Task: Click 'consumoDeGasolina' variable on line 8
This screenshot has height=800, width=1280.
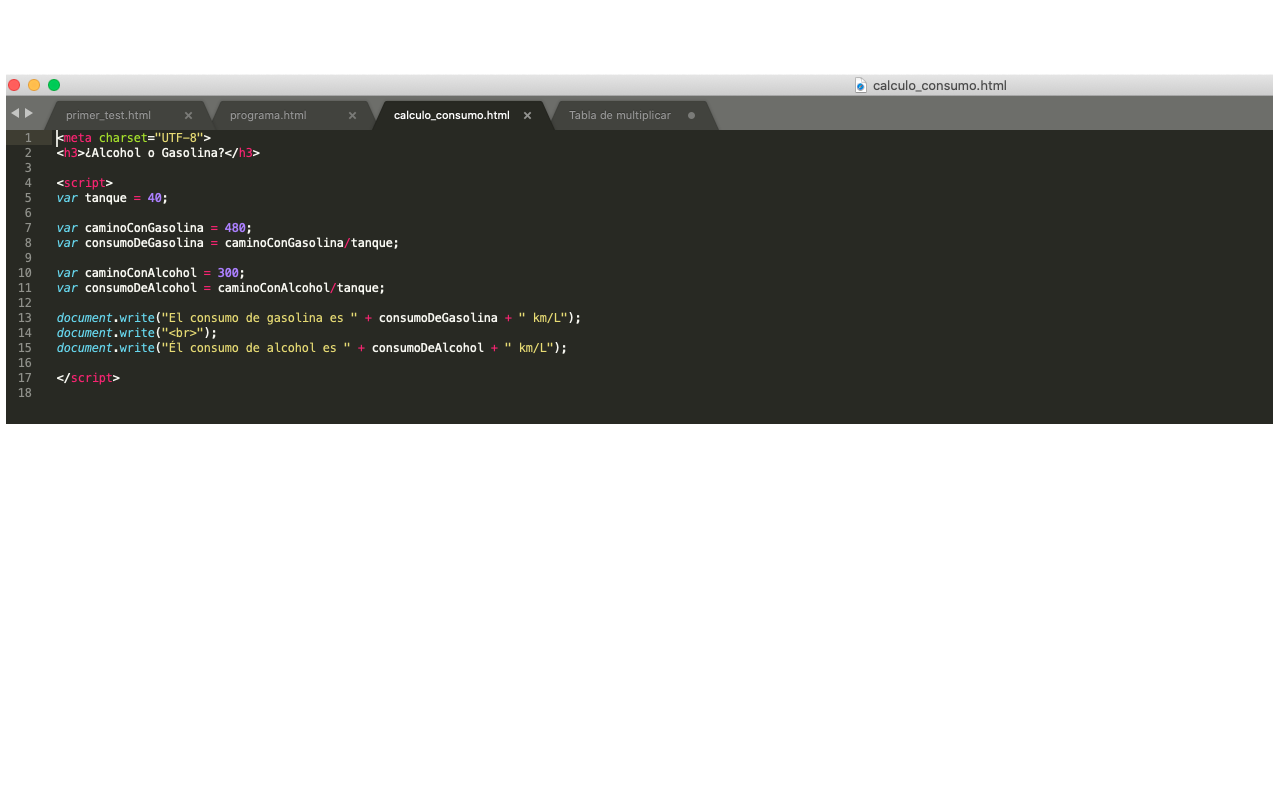Action: 144,243
